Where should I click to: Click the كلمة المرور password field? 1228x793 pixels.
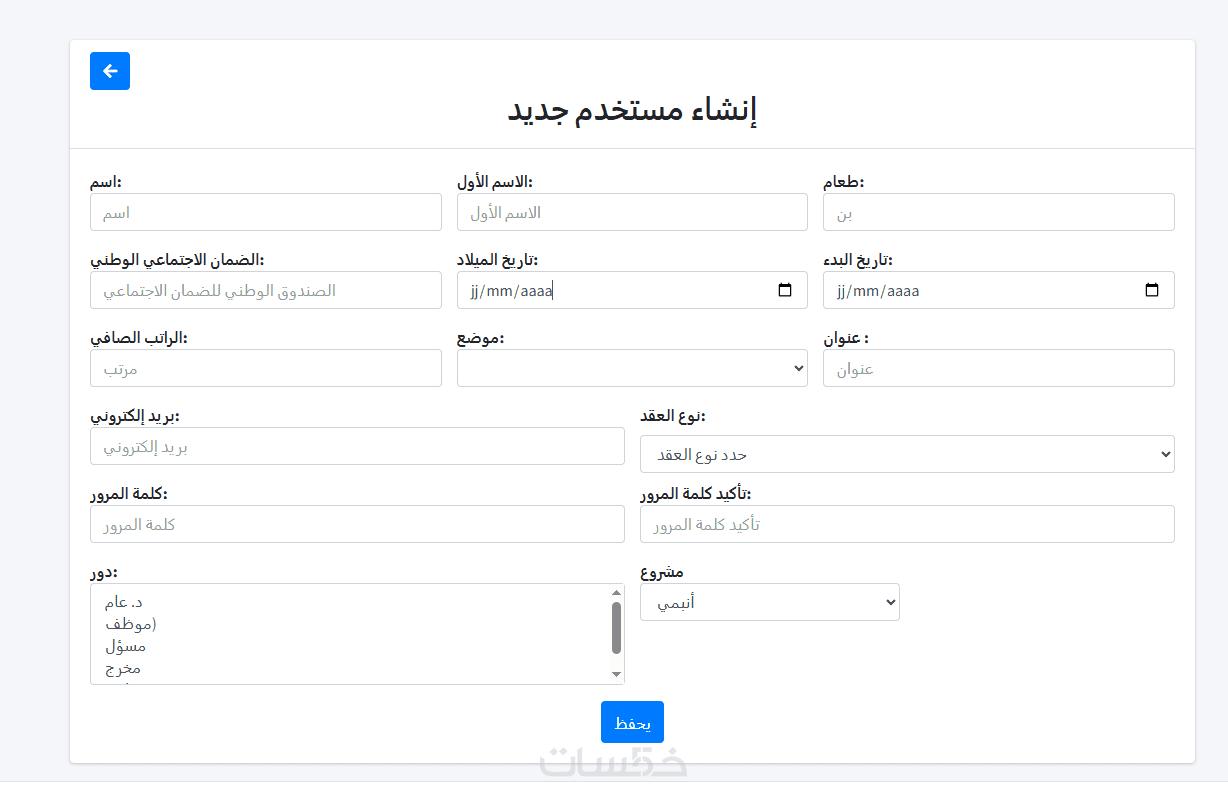pyautogui.click(x=357, y=524)
